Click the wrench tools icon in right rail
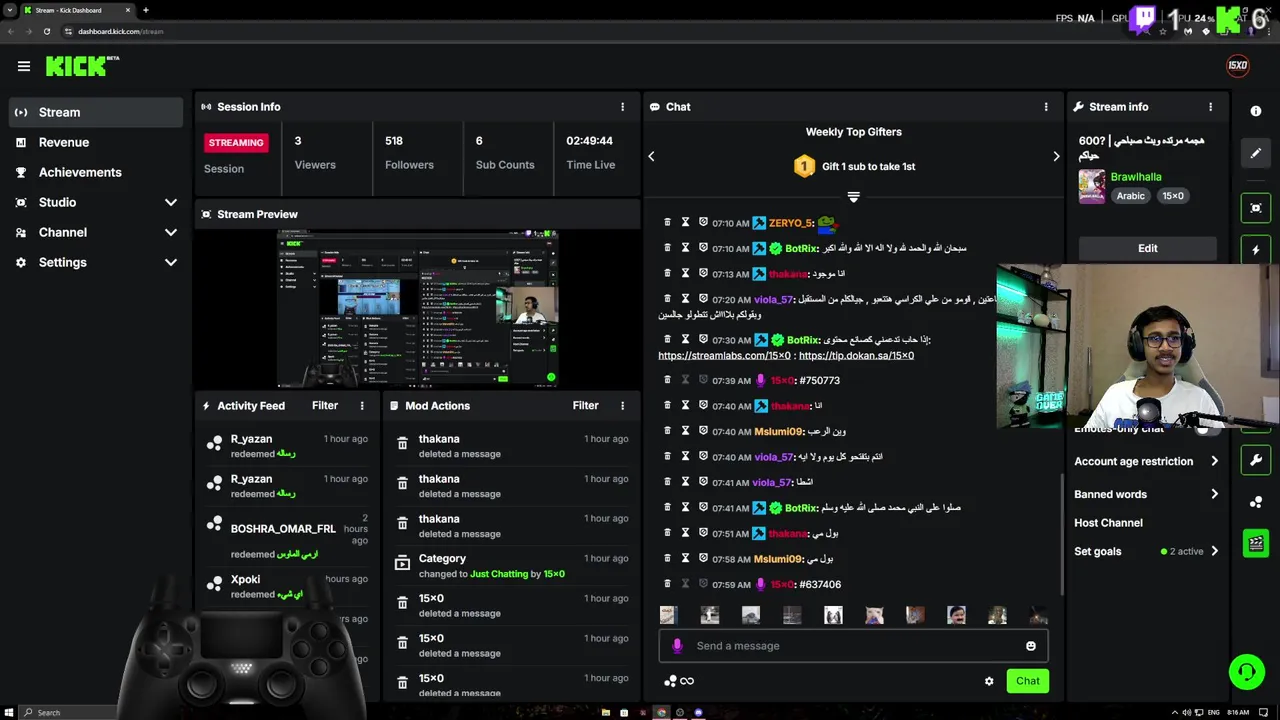The image size is (1280, 720). (x=1256, y=460)
